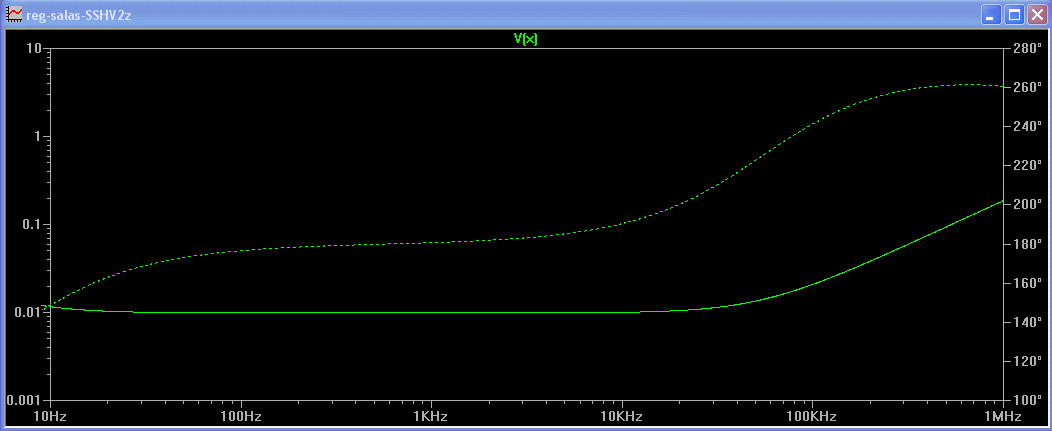
Task: Click the 160° phase axis label
Action: click(x=1027, y=283)
